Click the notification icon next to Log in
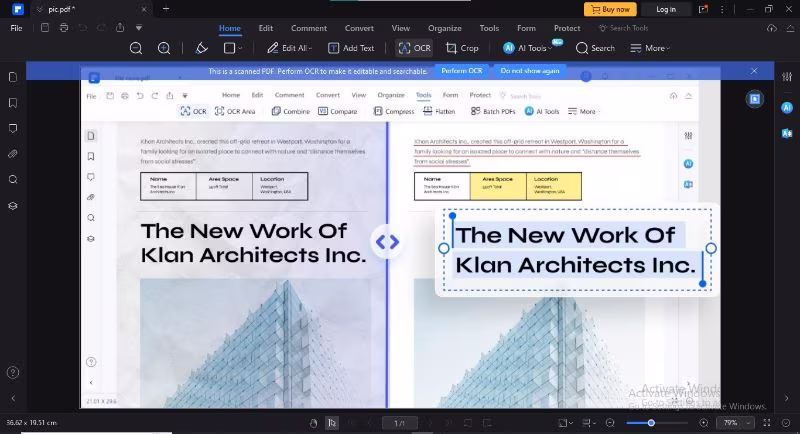Screen dimensions: 800x434 (x=704, y=9)
